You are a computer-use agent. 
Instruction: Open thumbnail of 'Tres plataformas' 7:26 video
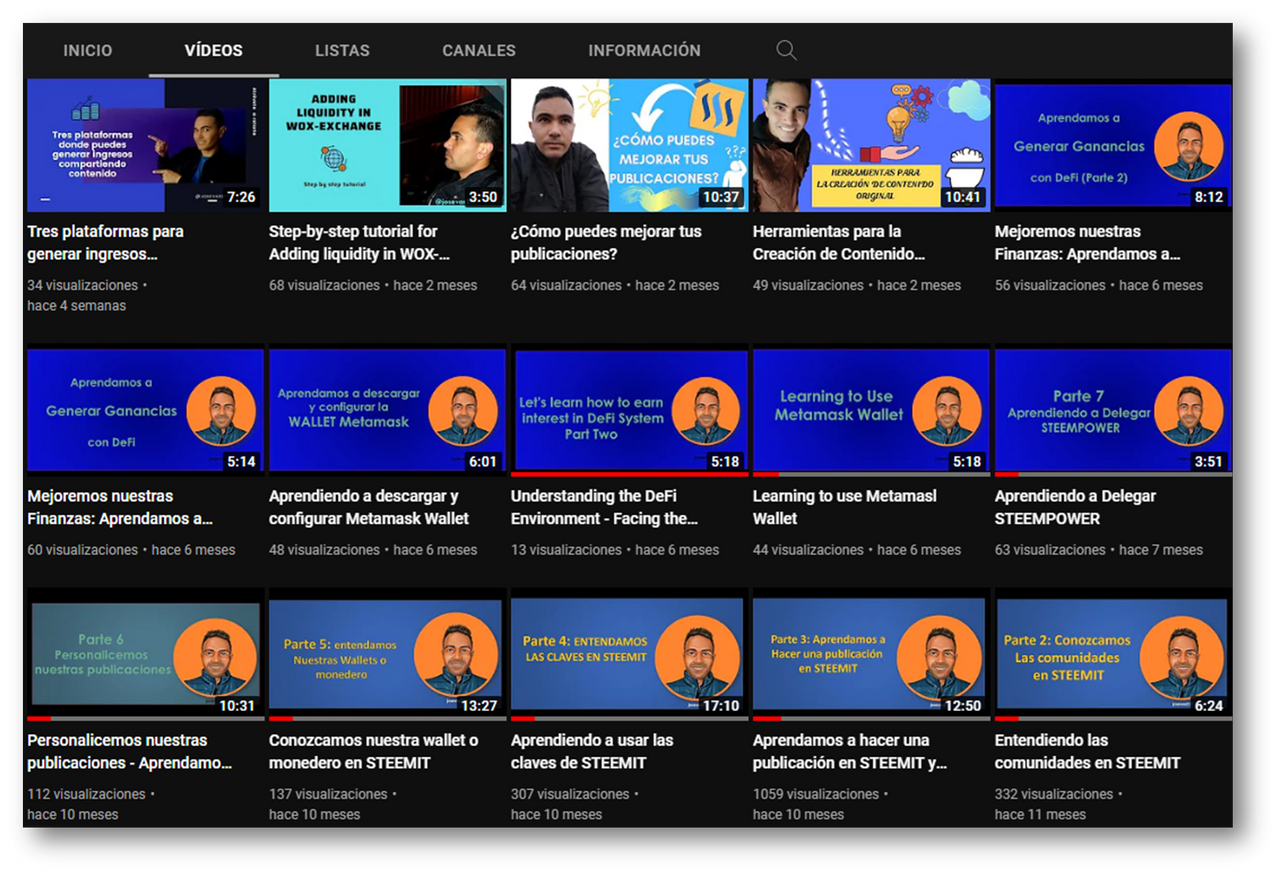(146, 145)
